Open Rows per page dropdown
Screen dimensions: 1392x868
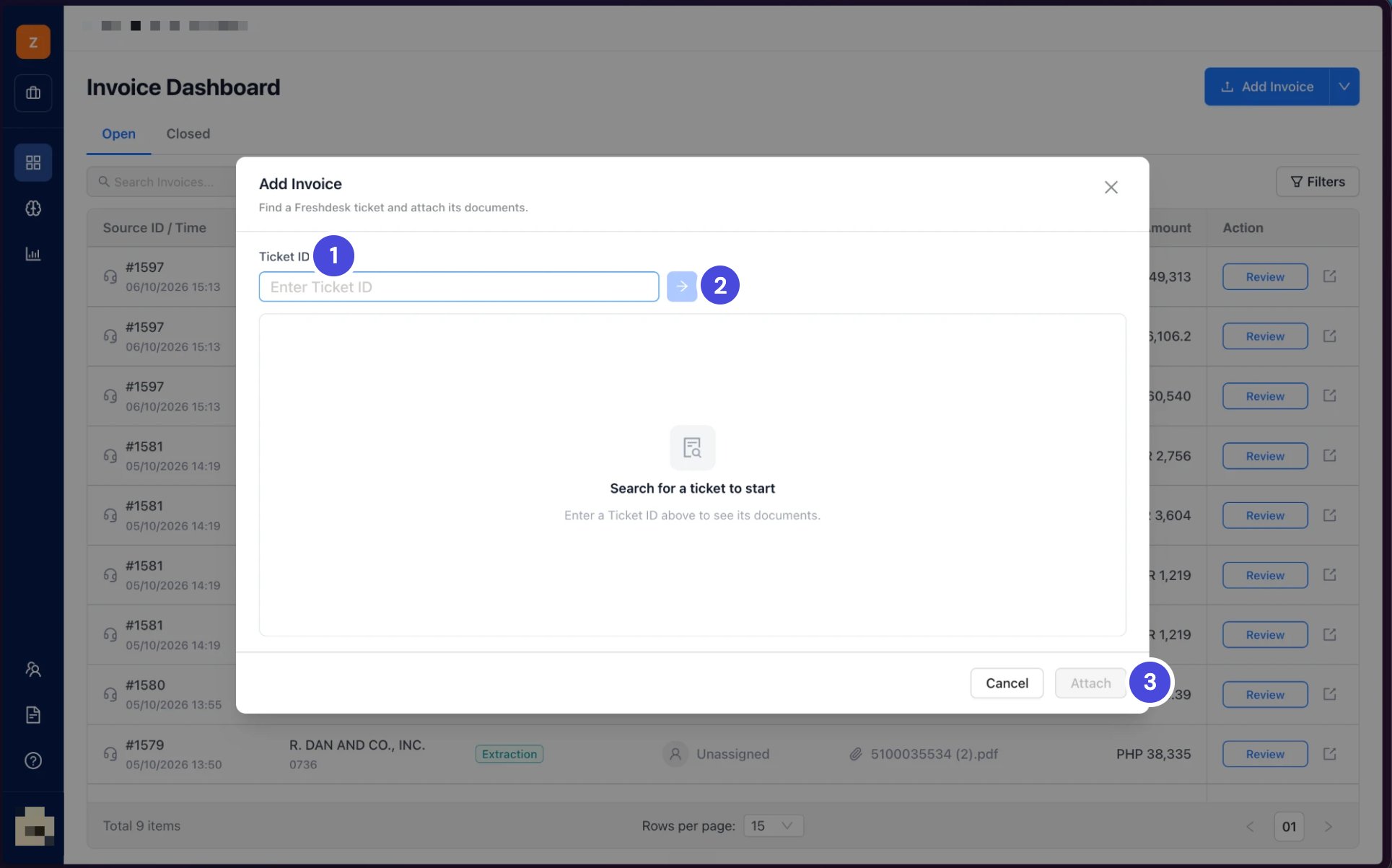(x=774, y=825)
